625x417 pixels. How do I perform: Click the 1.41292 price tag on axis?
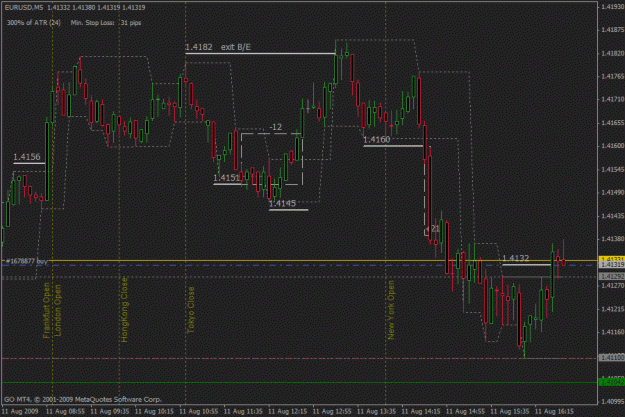click(x=611, y=276)
